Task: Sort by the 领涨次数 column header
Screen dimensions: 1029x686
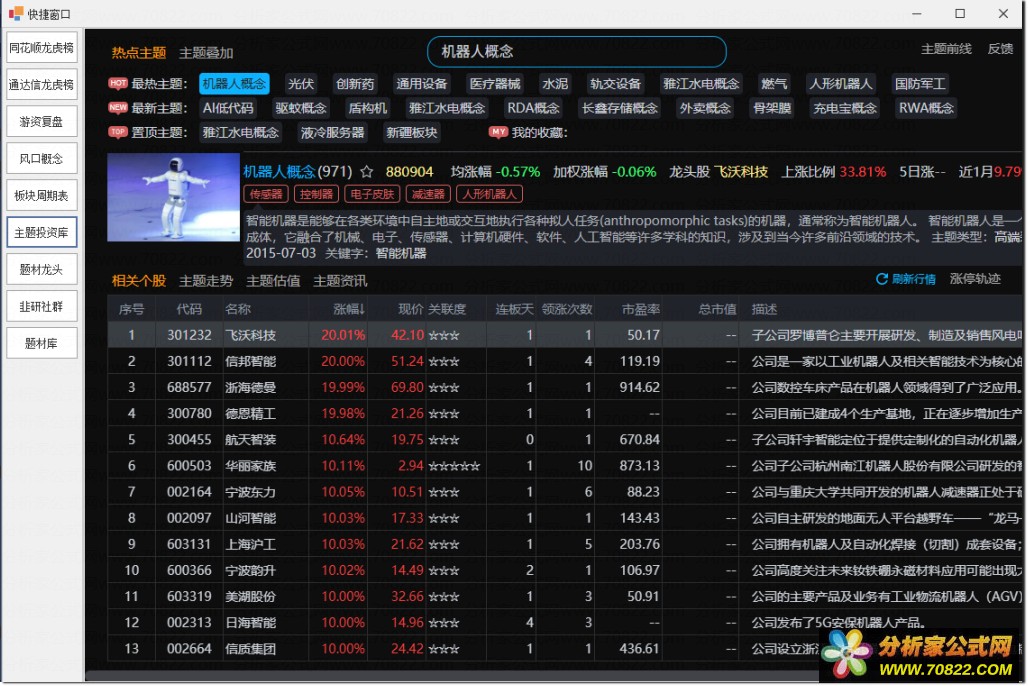Action: [x=567, y=309]
